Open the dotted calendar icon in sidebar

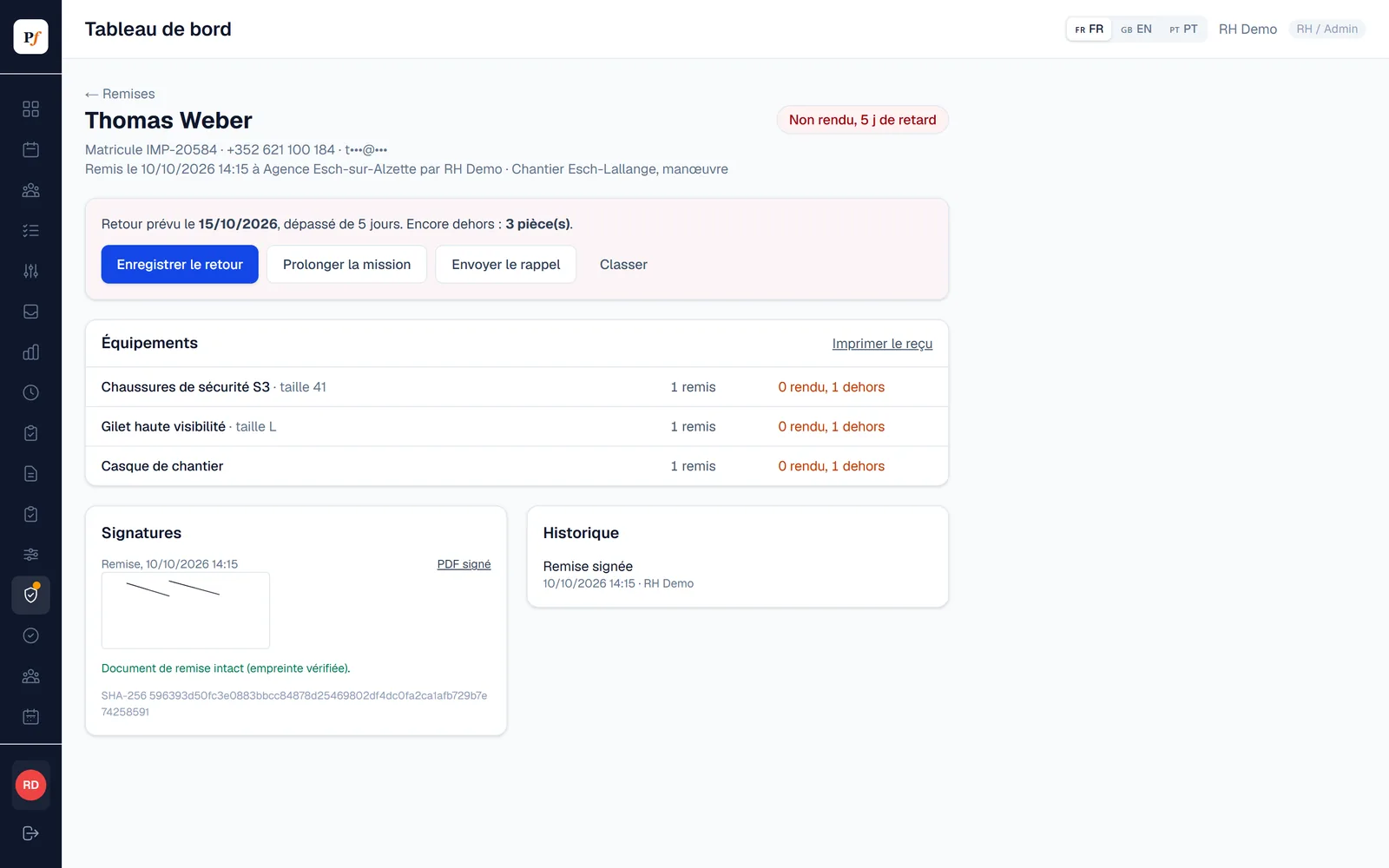tap(30, 717)
